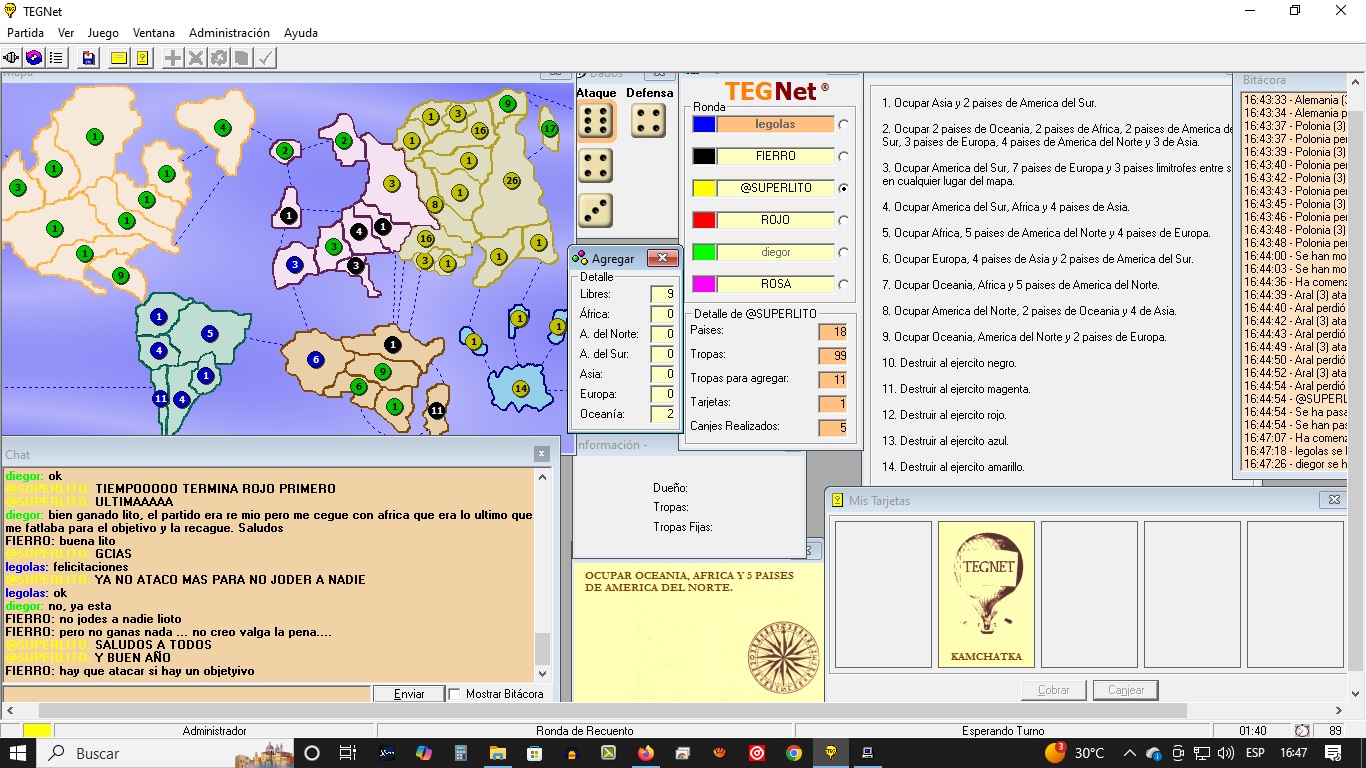
Task: Select the Kamchatka card thumbnail
Action: point(986,594)
